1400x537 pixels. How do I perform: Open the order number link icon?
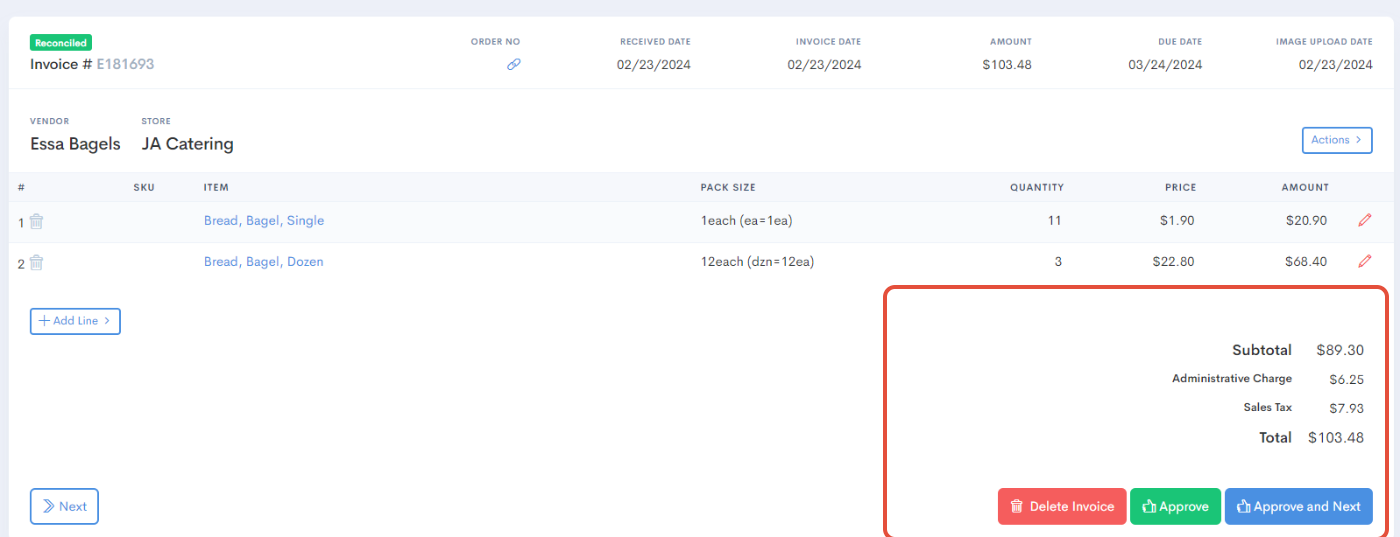514,64
